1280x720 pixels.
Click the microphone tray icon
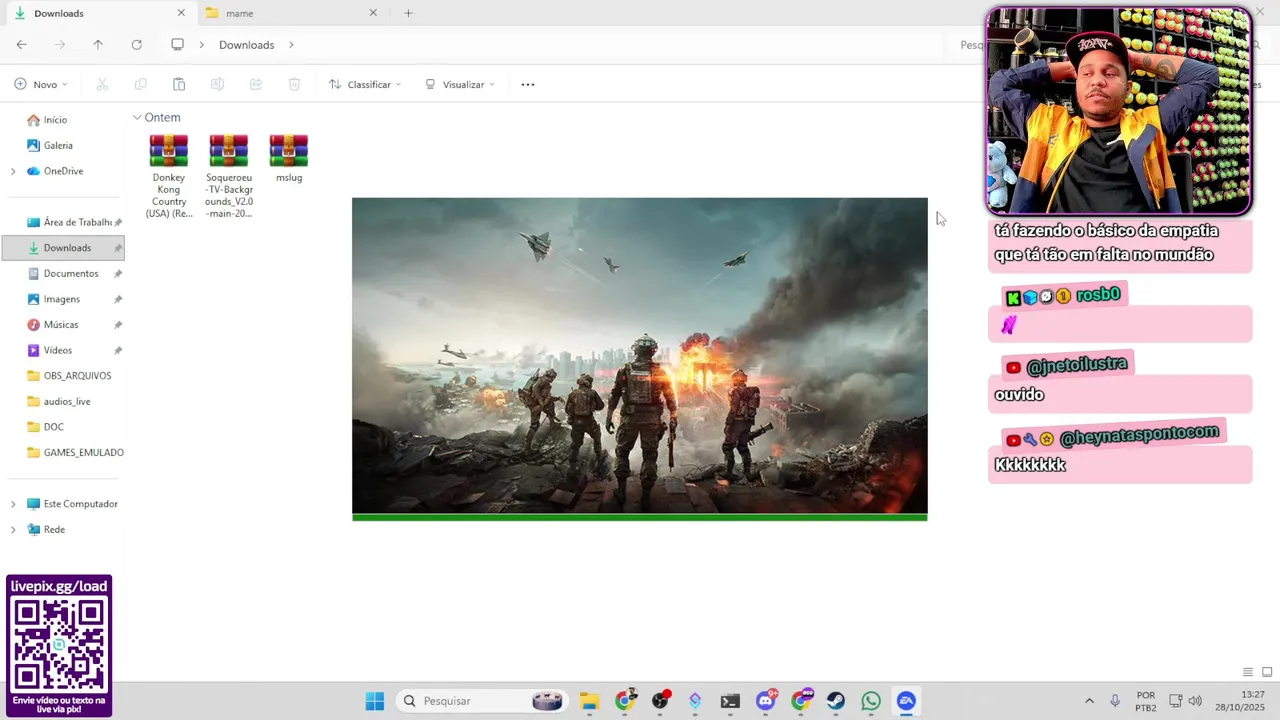click(x=1115, y=701)
